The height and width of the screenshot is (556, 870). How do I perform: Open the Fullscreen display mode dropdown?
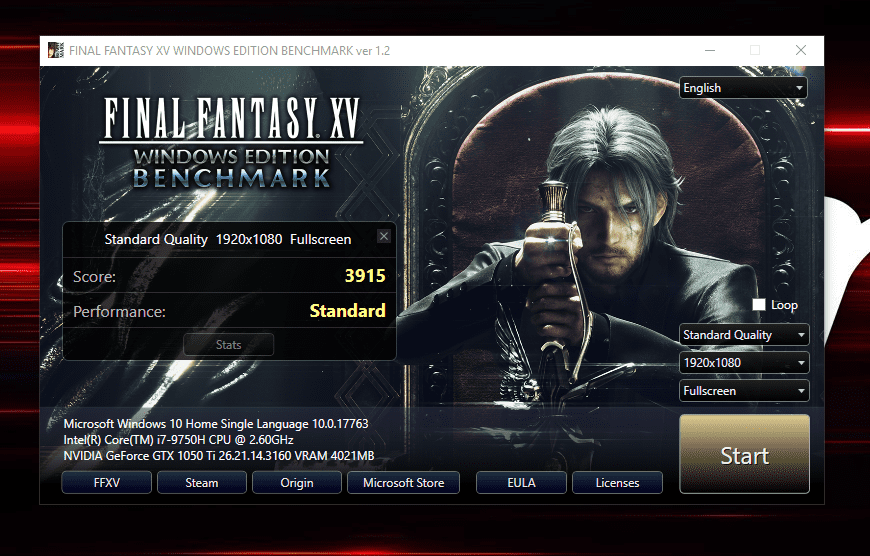(x=744, y=391)
